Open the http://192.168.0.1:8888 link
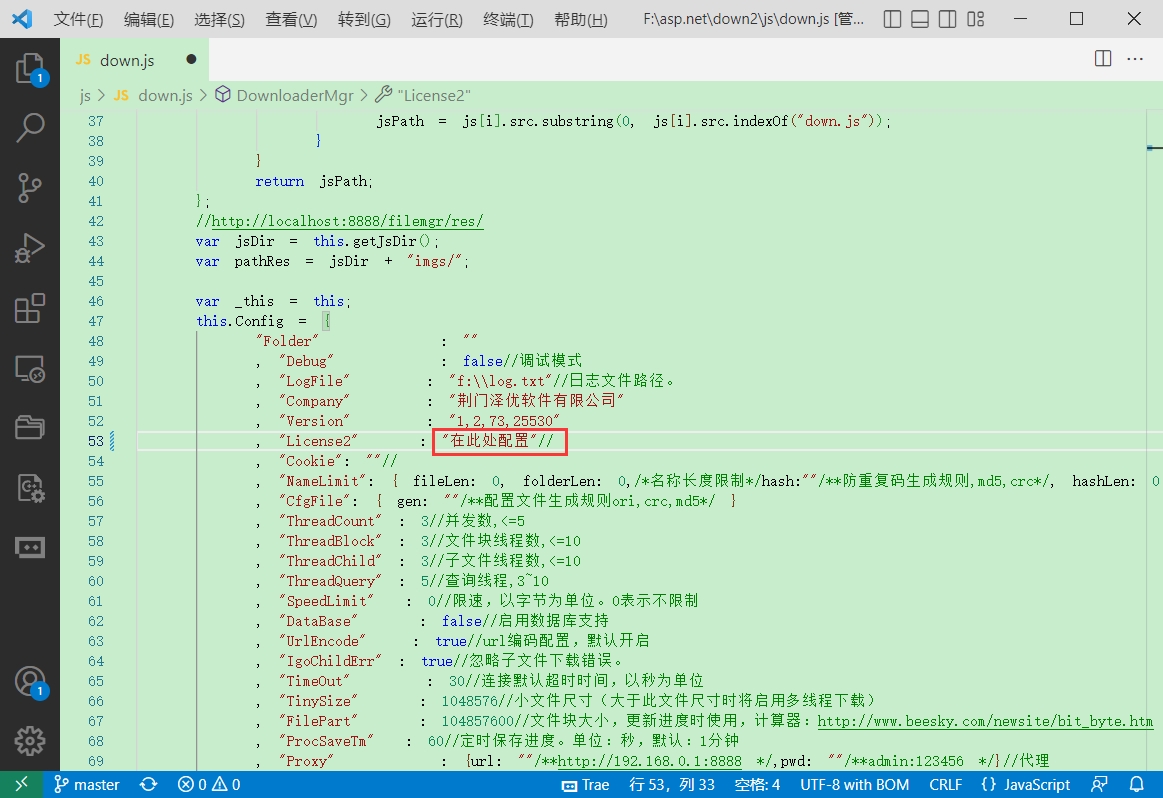Viewport: 1163px width, 798px height. pyautogui.click(x=649, y=761)
